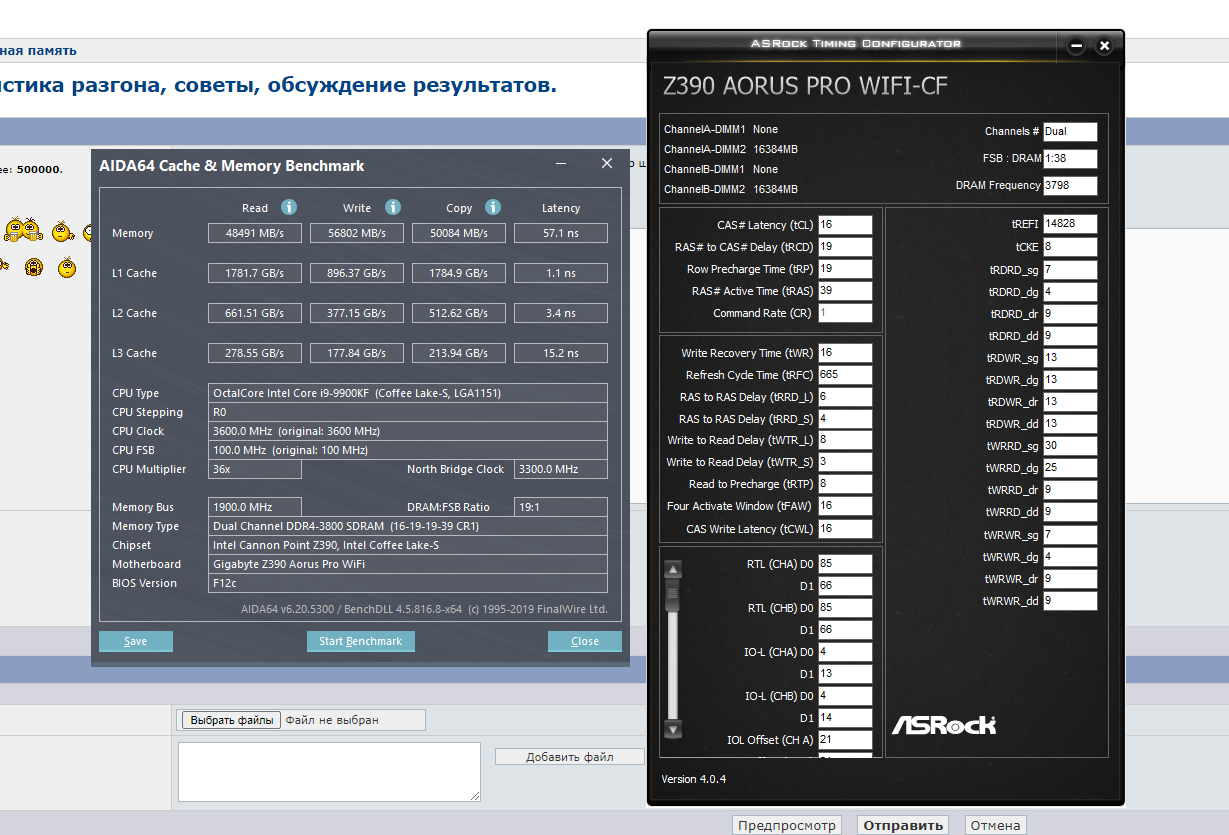Click the tRCD value field
This screenshot has width=1229, height=835.
845,247
